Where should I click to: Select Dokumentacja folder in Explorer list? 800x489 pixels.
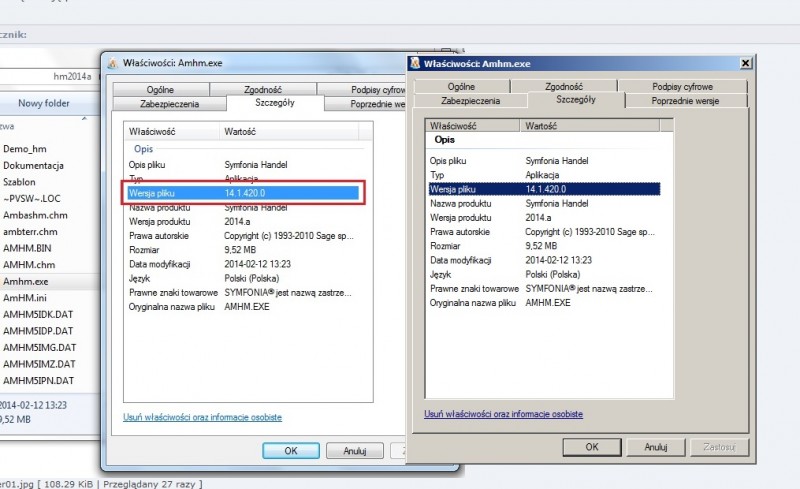(x=34, y=165)
